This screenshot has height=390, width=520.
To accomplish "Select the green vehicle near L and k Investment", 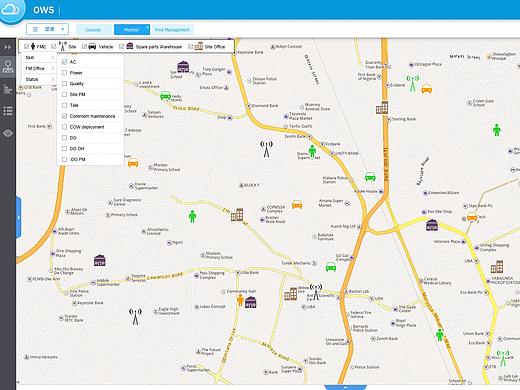I will [166, 95].
